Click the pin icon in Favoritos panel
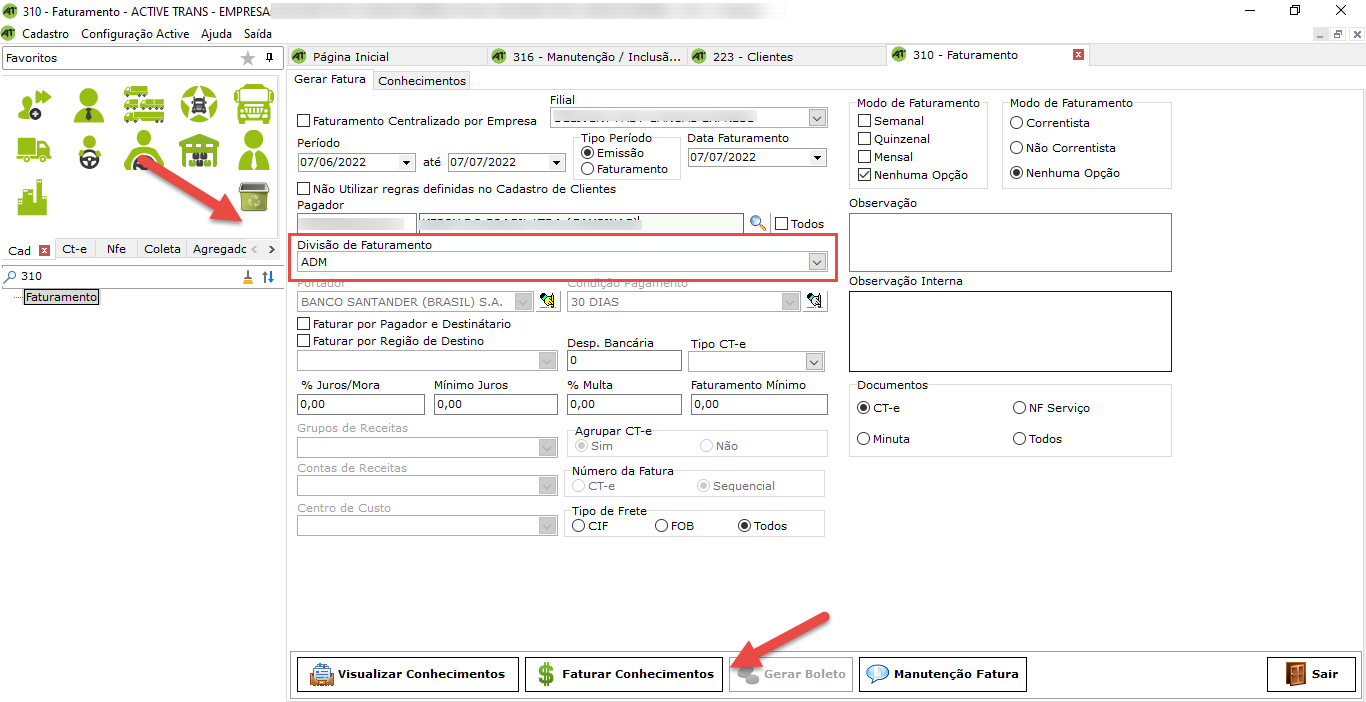 click(x=269, y=58)
